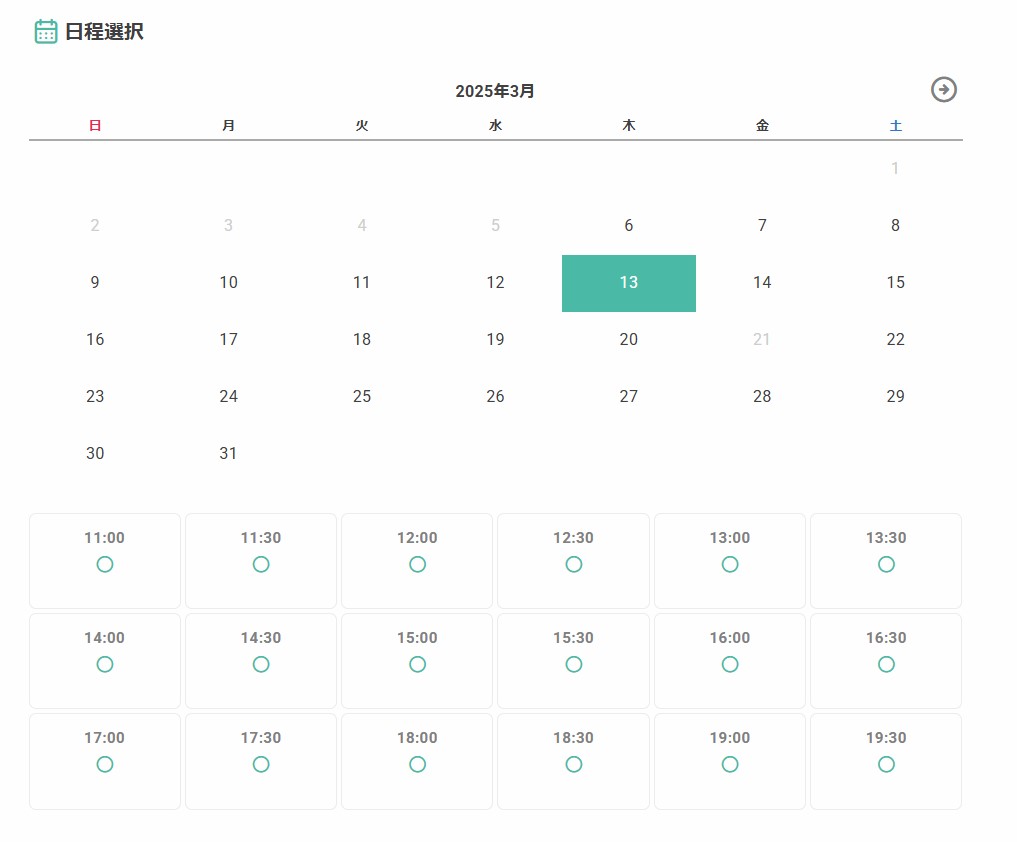This screenshot has height=842, width=1017.
Task: Click the calendar icon beside 日程選択
Action: [x=46, y=32]
